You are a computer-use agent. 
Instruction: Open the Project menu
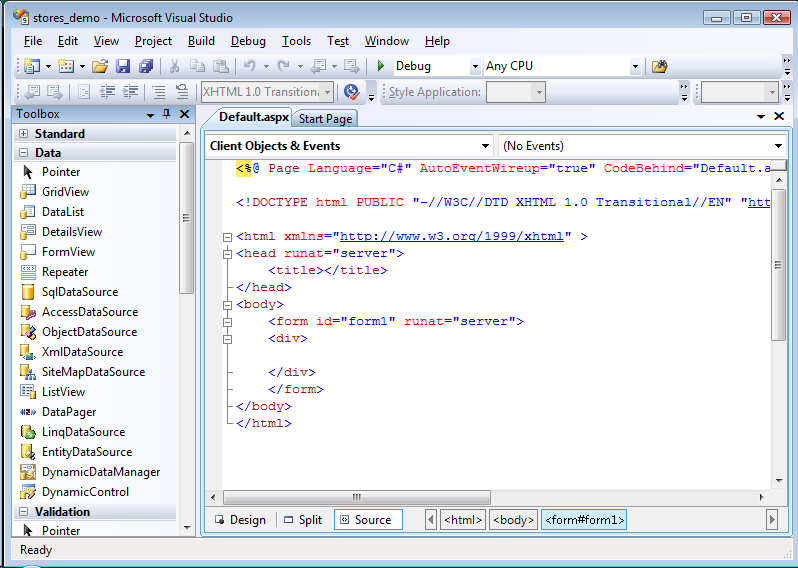click(153, 41)
